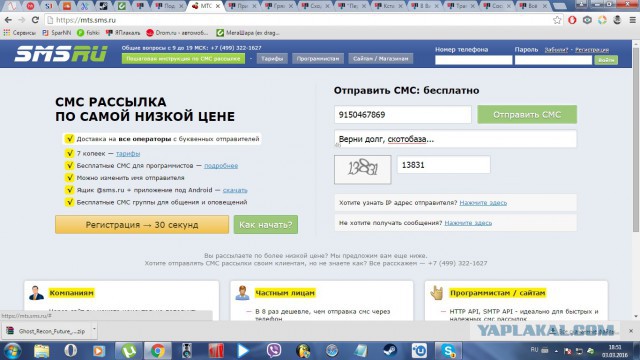Open the МегаШара bookmark
The image size is (640, 360).
pyautogui.click(x=248, y=33)
